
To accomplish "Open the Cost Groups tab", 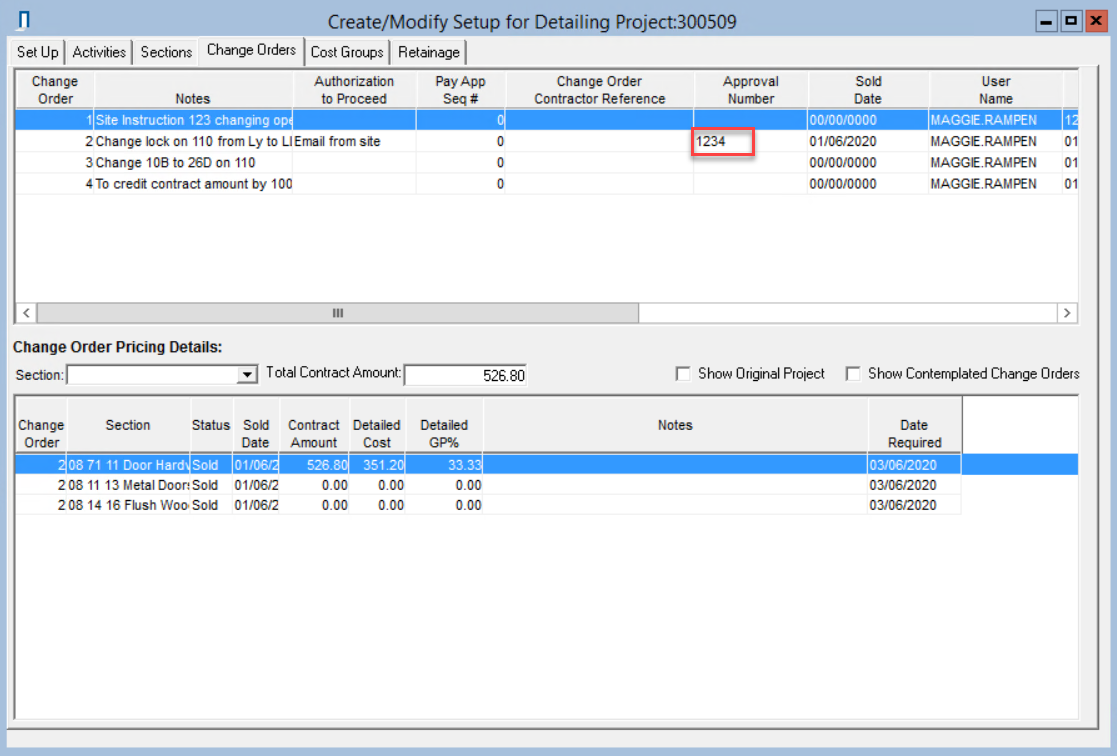I will (x=347, y=52).
